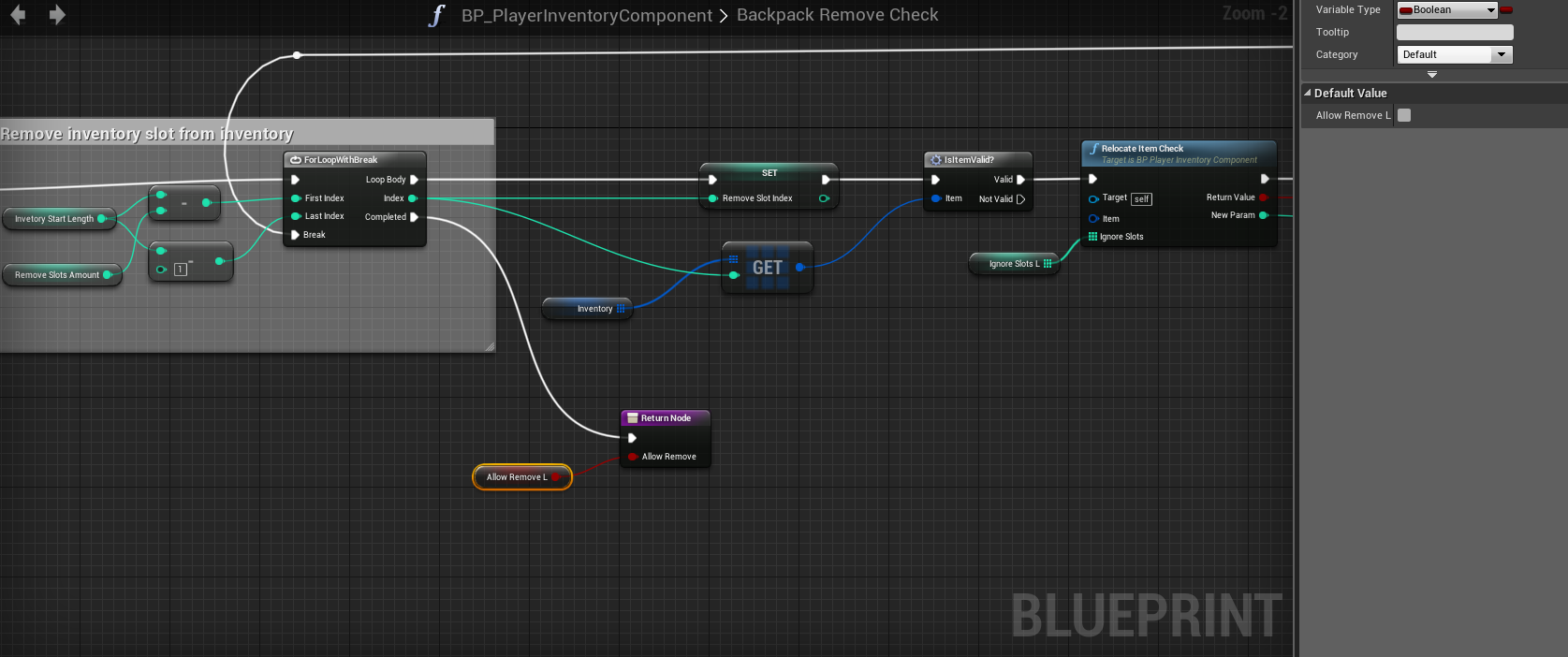The height and width of the screenshot is (657, 1568).
Task: Select the SET node header
Action: pos(769,173)
